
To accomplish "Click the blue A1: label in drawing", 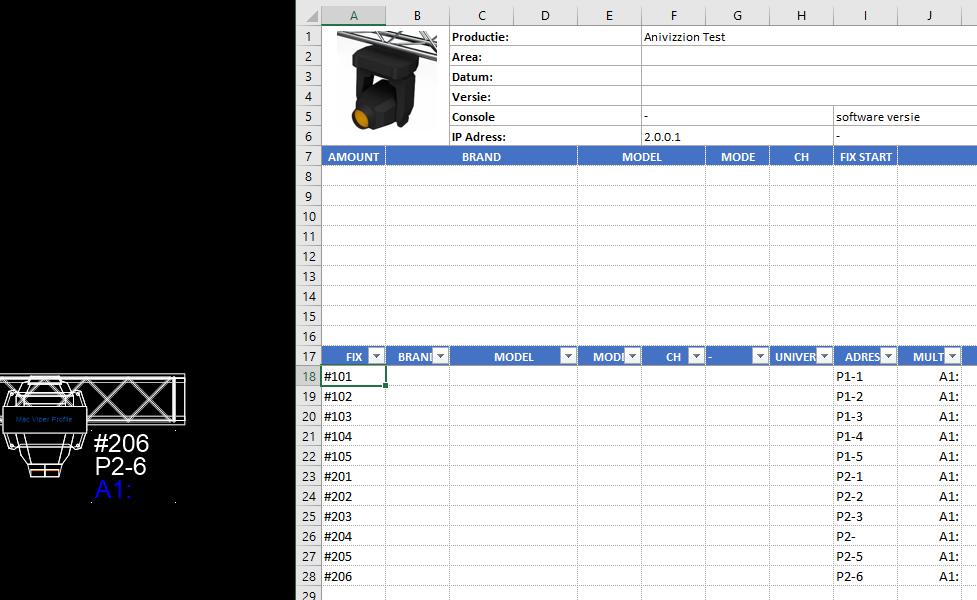I will pyautogui.click(x=114, y=490).
